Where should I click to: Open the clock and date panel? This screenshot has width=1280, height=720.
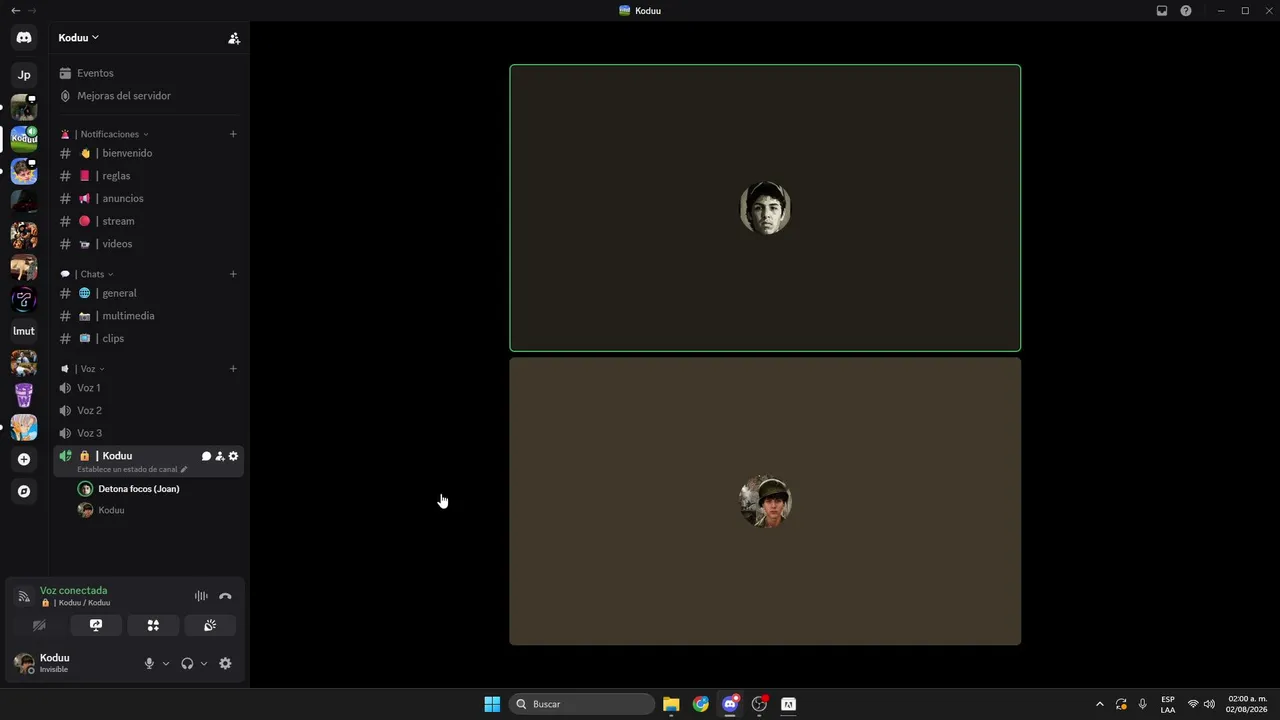[x=1247, y=704]
